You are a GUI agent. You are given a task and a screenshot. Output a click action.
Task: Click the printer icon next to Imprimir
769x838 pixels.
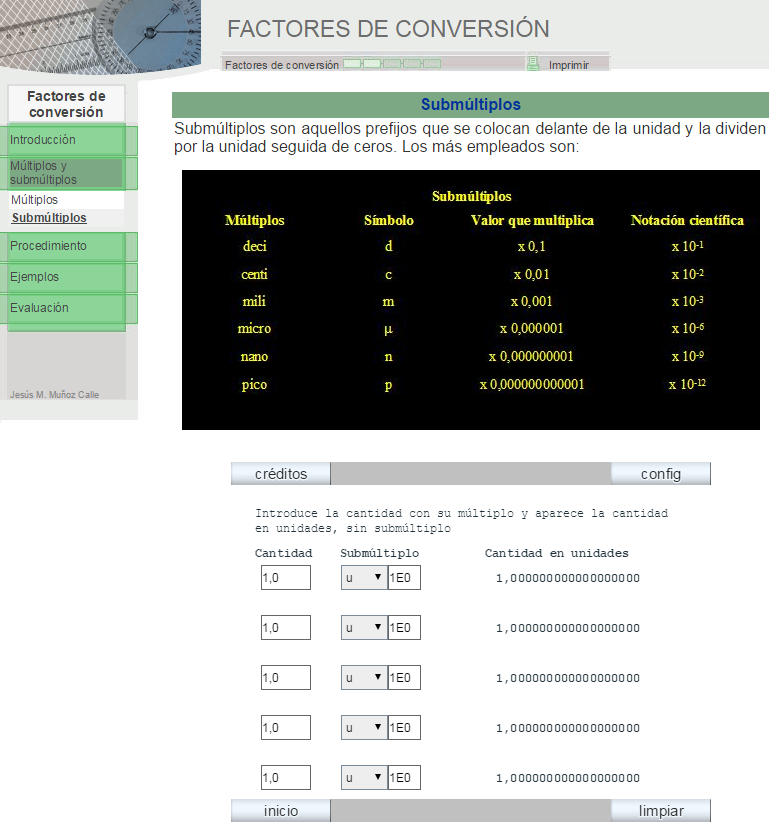click(x=533, y=64)
